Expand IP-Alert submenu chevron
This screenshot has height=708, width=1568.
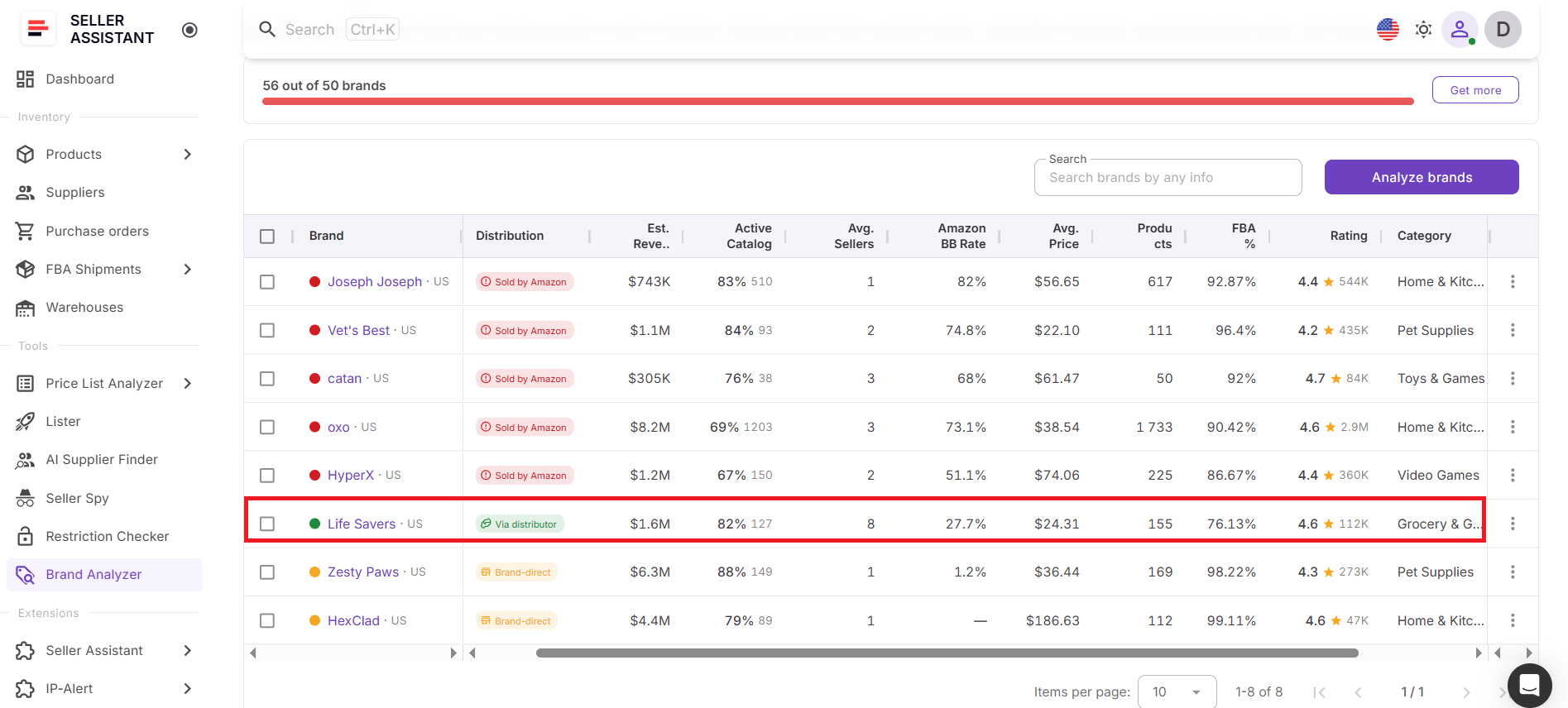tap(188, 689)
